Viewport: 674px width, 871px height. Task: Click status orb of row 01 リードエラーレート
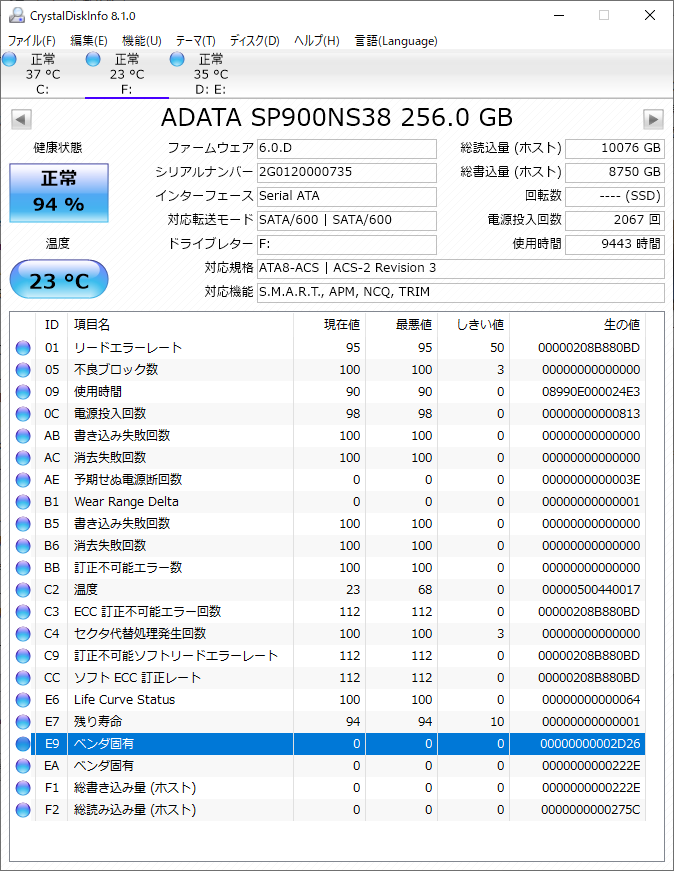pyautogui.click(x=23, y=348)
